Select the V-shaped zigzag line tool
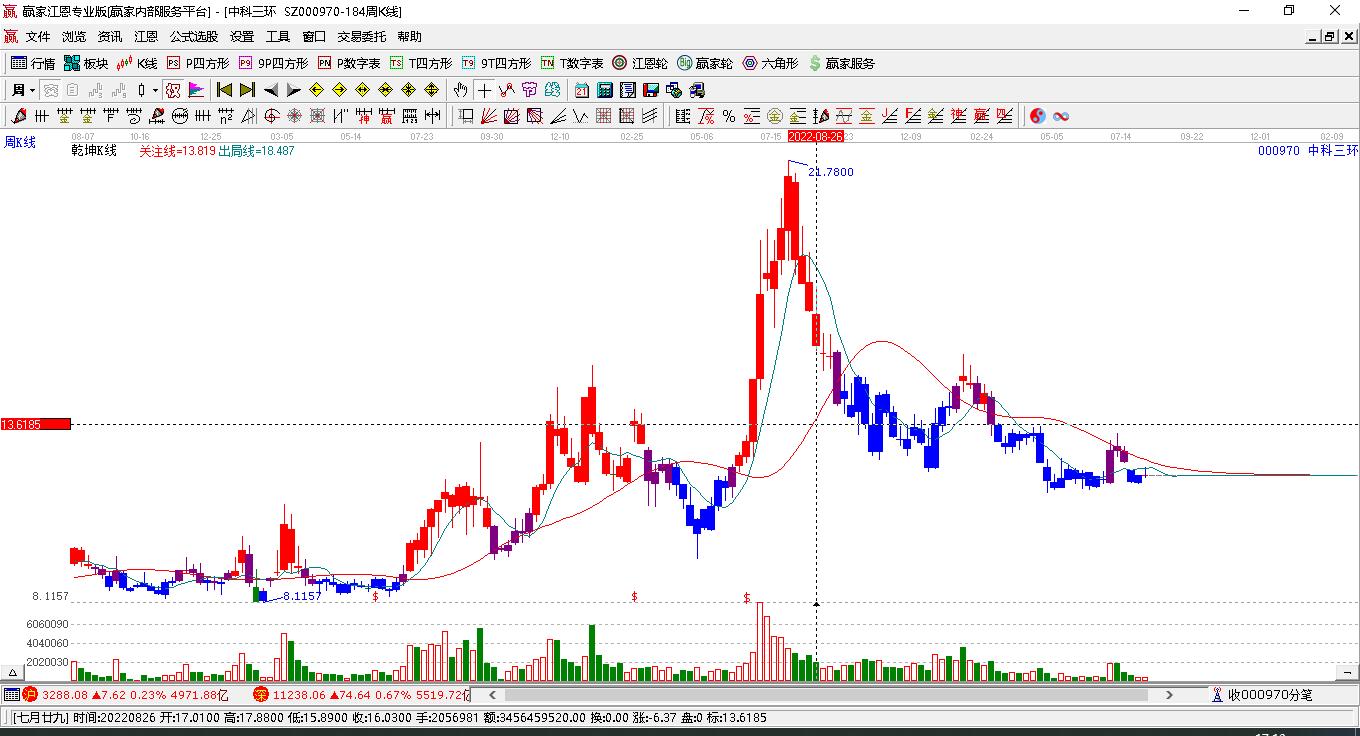The height and width of the screenshot is (736, 1360). (x=581, y=116)
